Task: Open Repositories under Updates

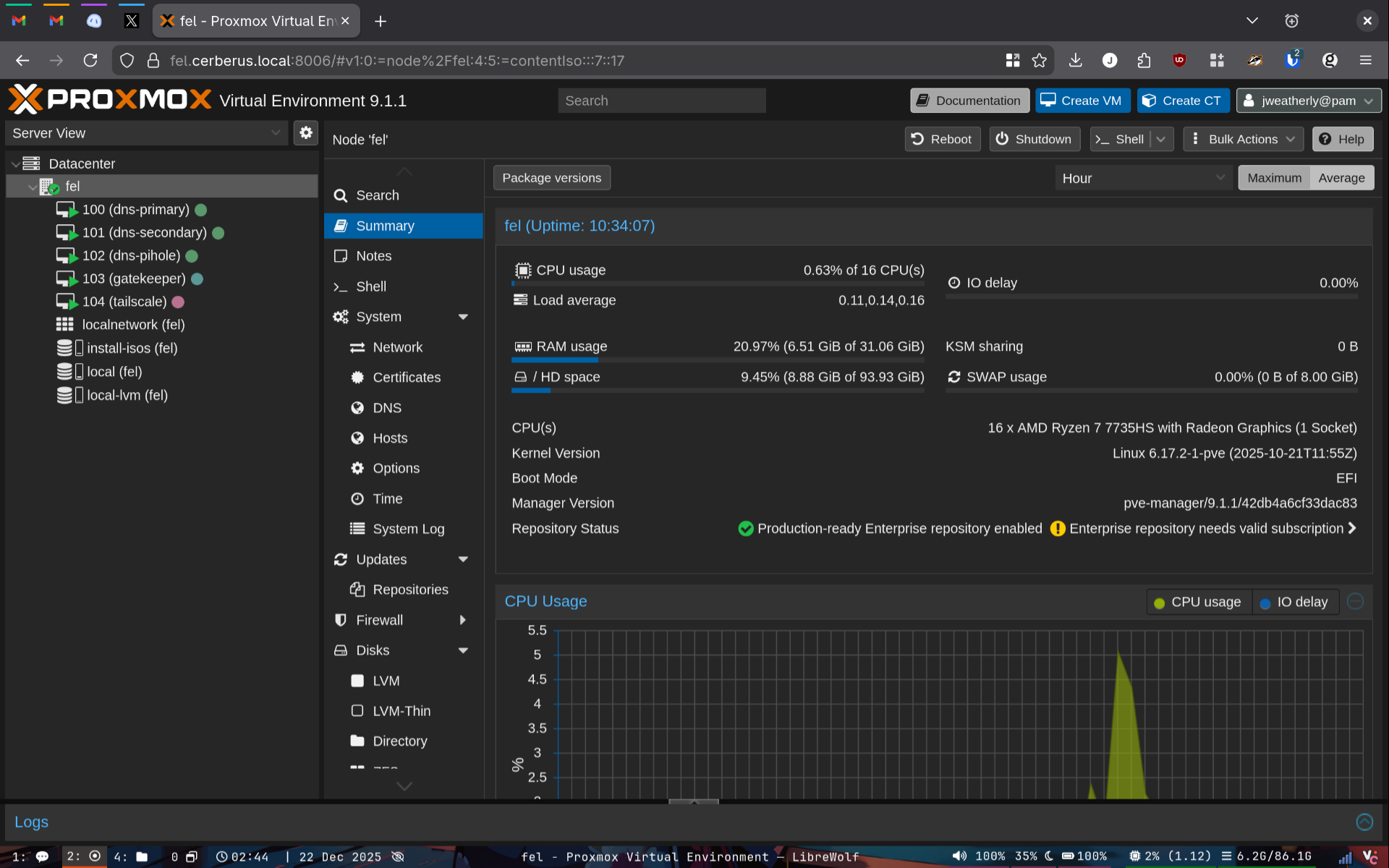Action: (410, 590)
